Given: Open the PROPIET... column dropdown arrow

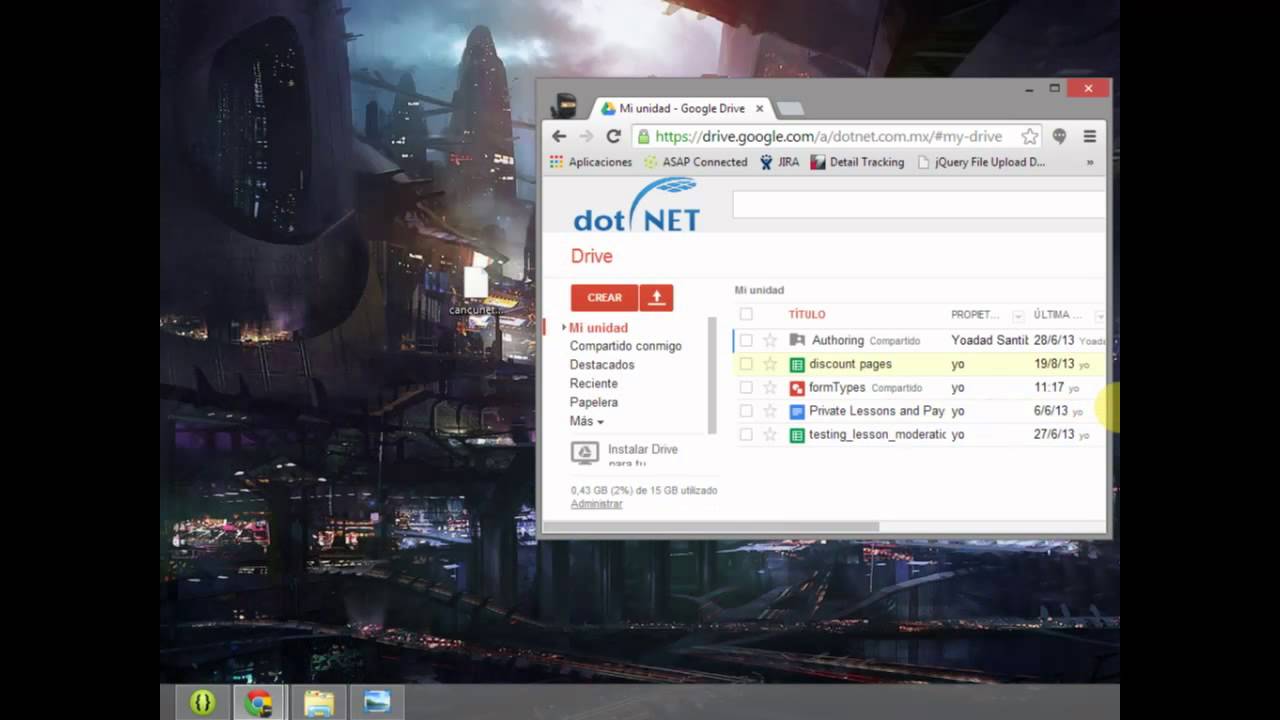Looking at the screenshot, I should [x=1018, y=316].
